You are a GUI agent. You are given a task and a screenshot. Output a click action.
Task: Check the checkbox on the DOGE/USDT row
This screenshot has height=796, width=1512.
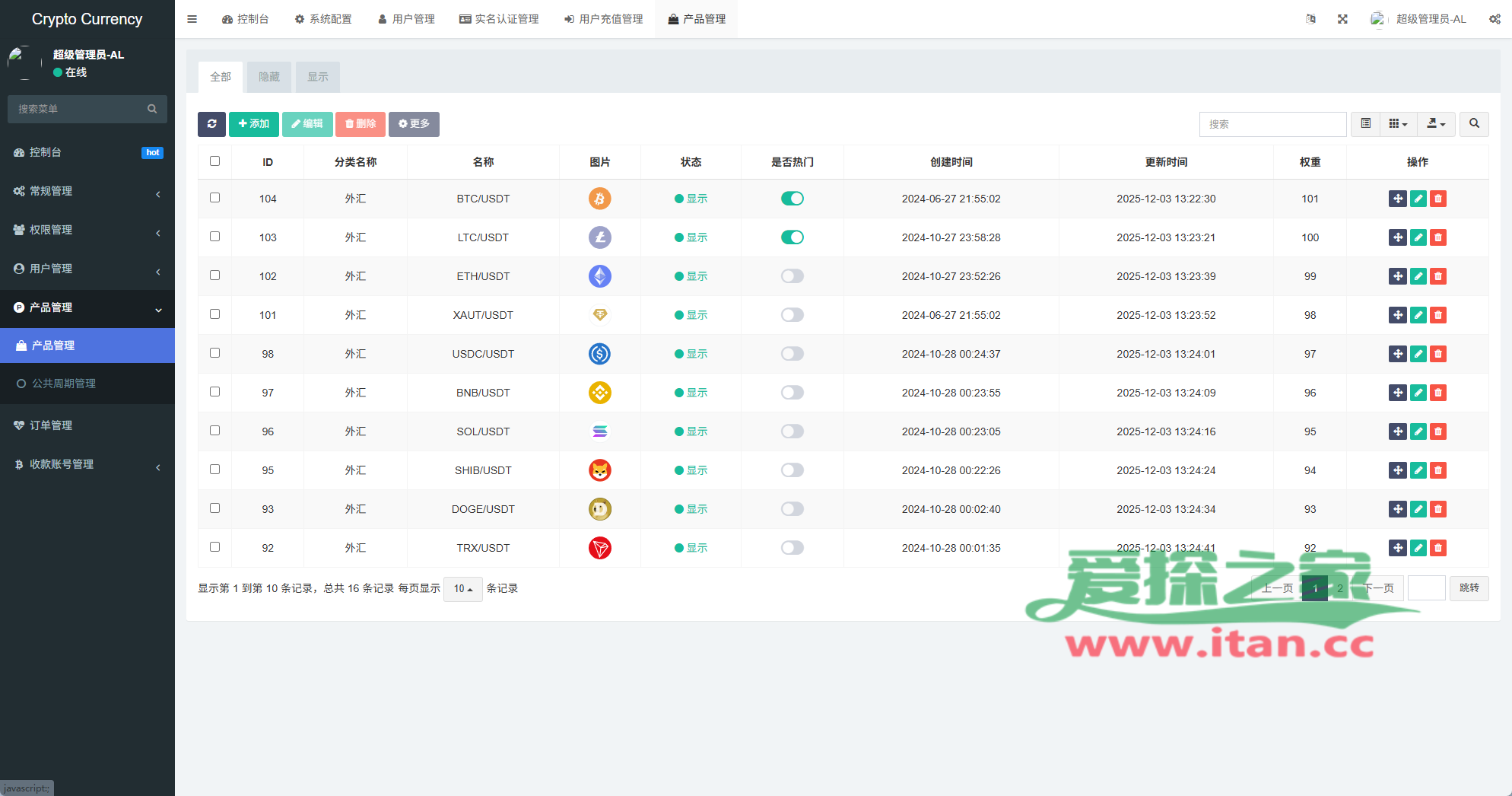[214, 508]
